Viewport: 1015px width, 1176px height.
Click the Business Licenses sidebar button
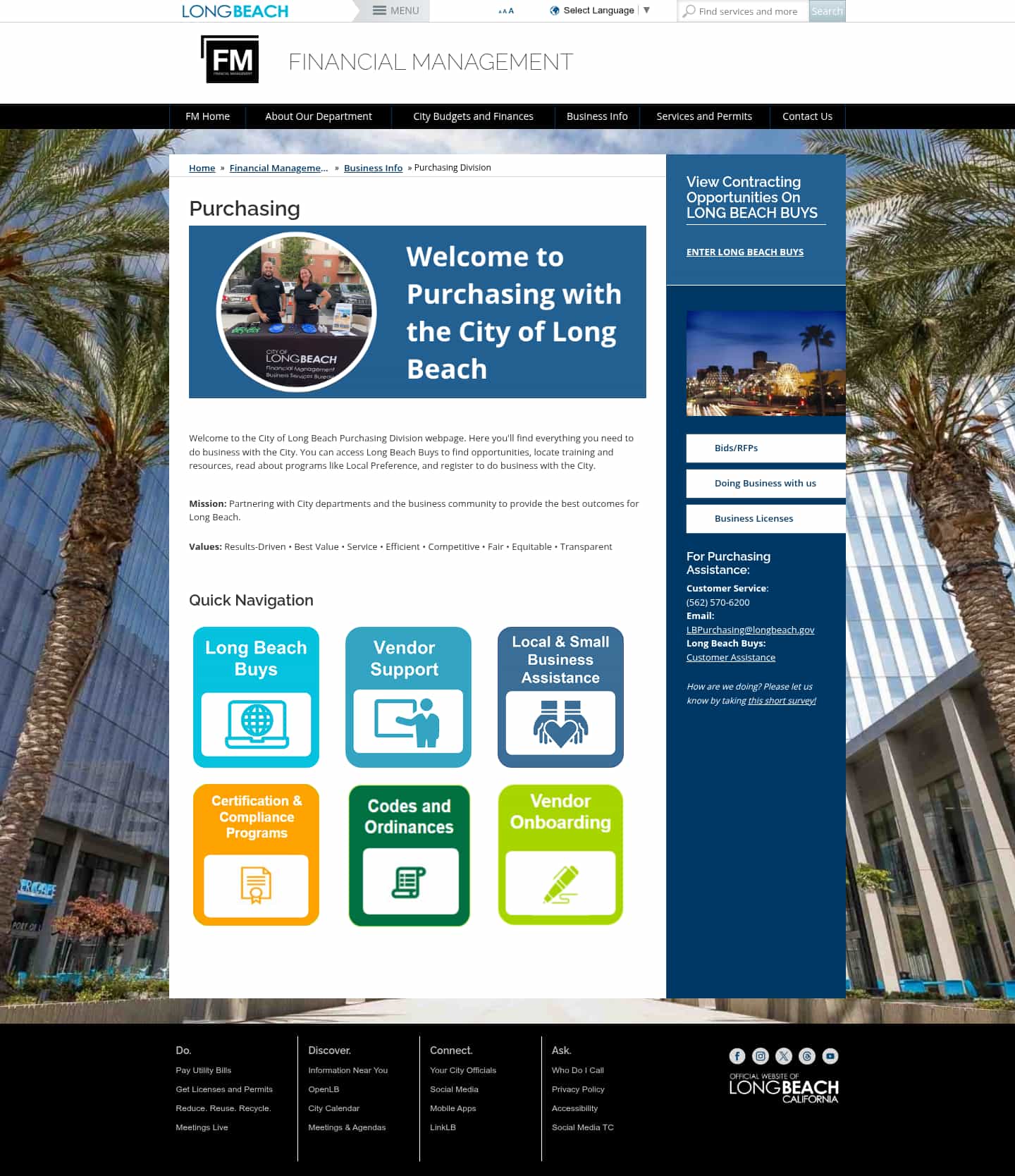pyautogui.click(x=766, y=519)
